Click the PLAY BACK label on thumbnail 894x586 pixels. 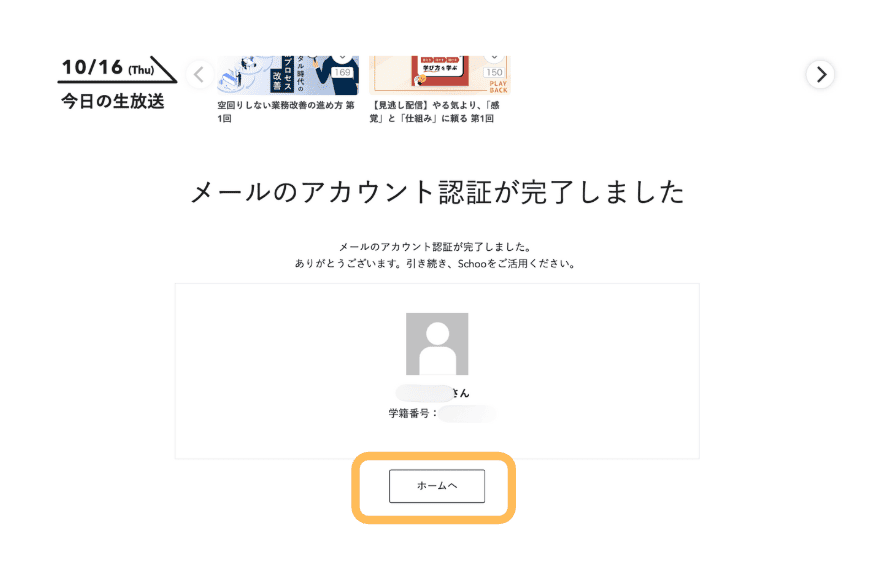498,87
